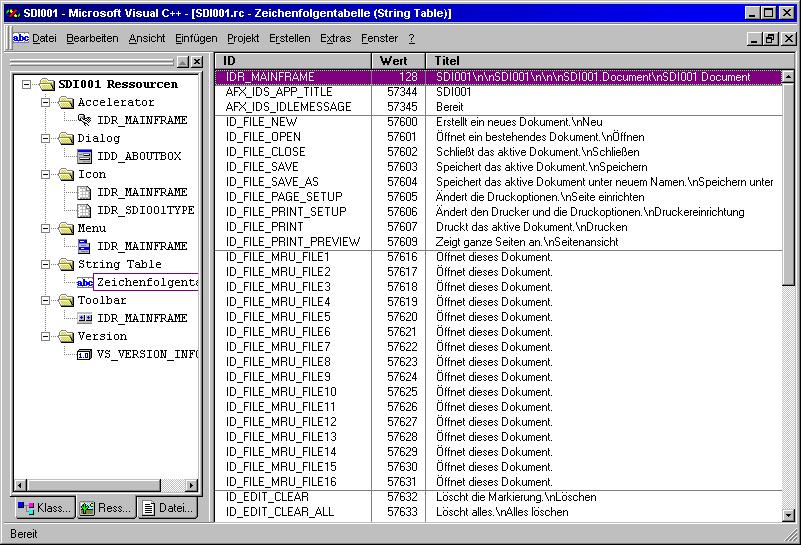
Task: Collapse the SDI001 Ressourcen root node
Action: click(x=27, y=84)
